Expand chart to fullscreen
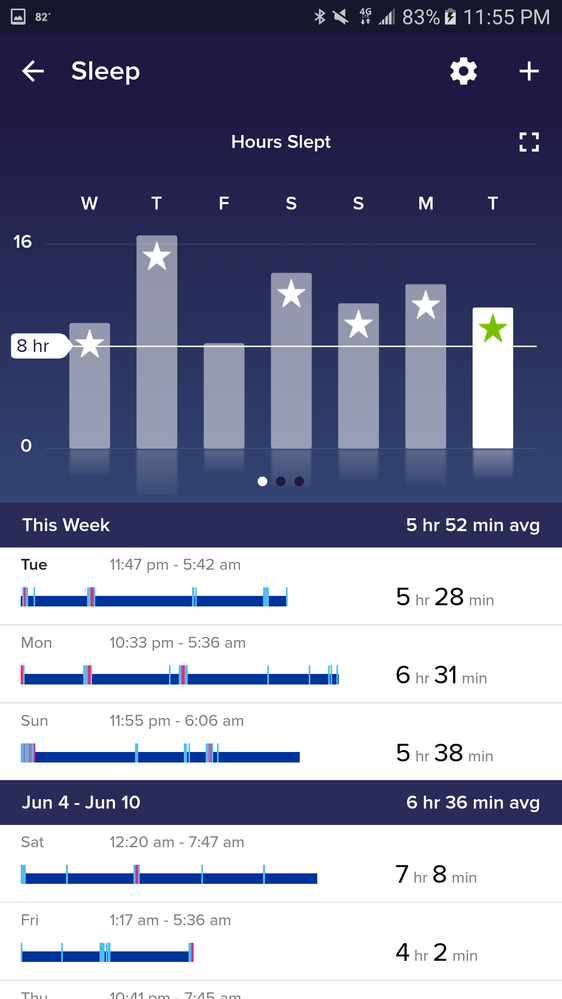This screenshot has width=562, height=999. [529, 142]
